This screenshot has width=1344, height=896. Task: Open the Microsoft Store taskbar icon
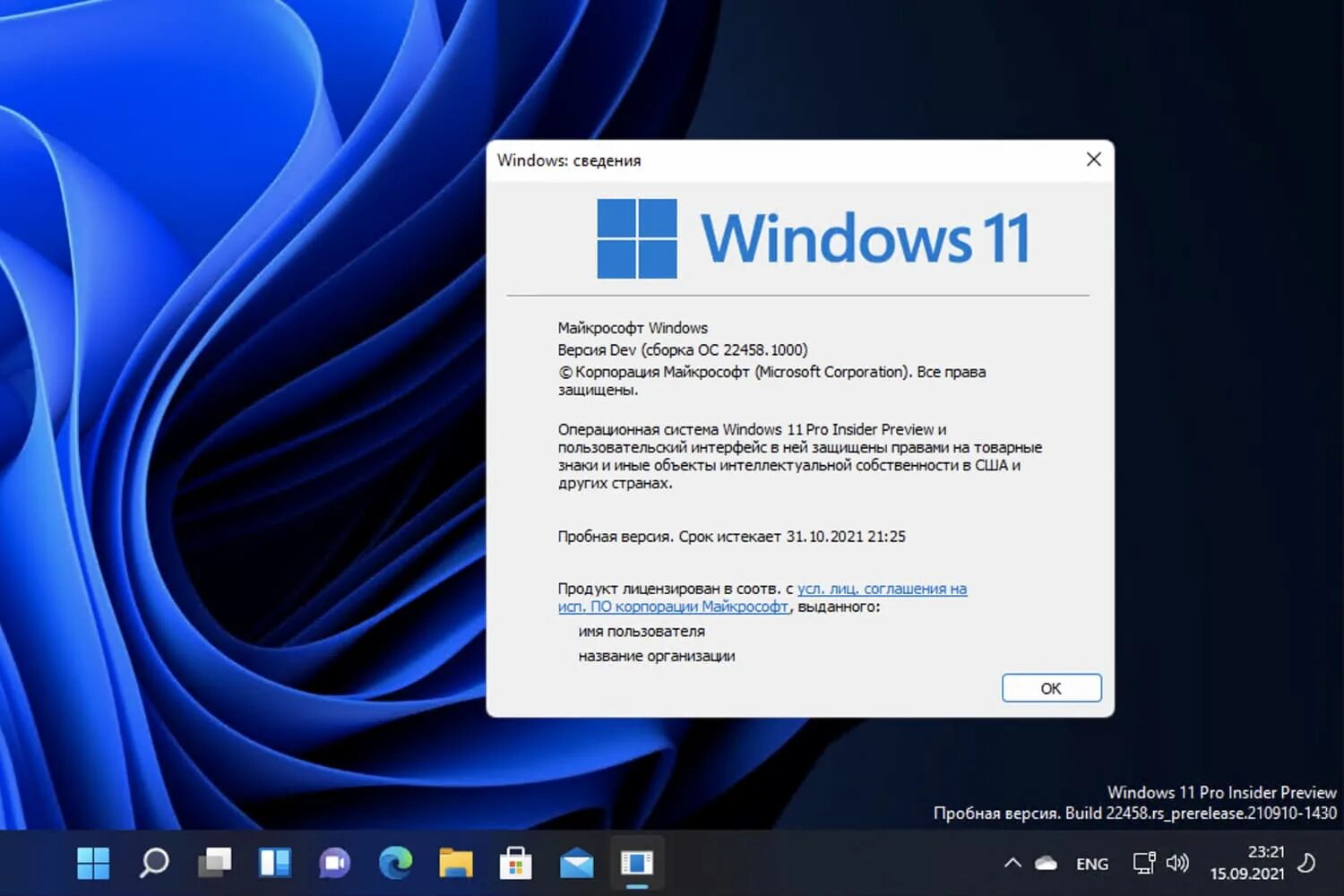516,863
